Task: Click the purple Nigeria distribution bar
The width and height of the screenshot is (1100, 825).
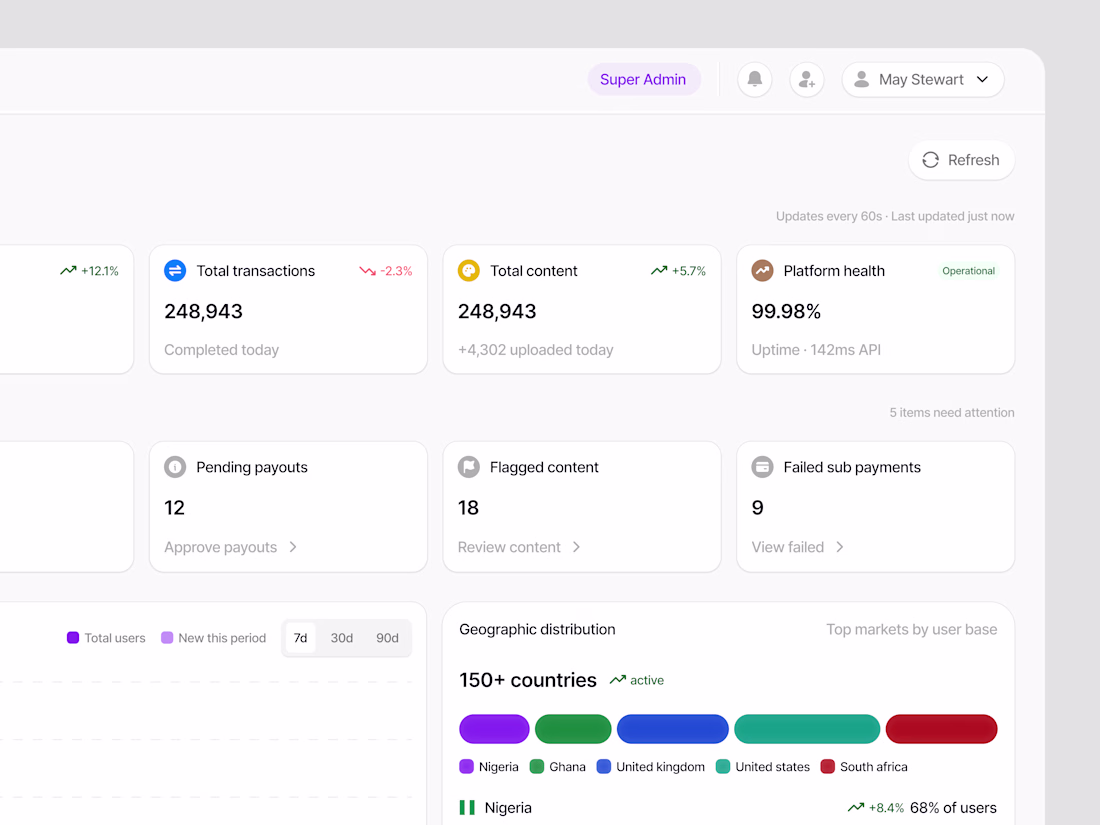Action: coord(495,729)
